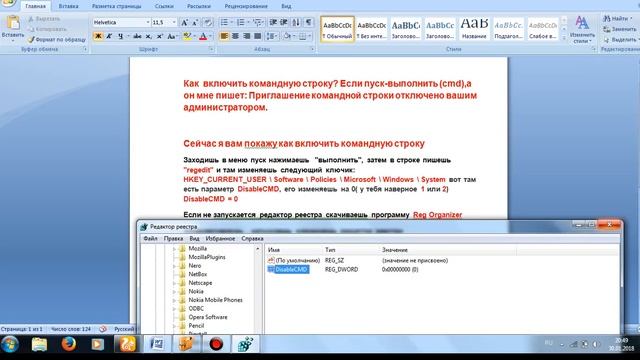Open the Вид ribbon tab in Word
640x360 pixels.
click(286, 7)
